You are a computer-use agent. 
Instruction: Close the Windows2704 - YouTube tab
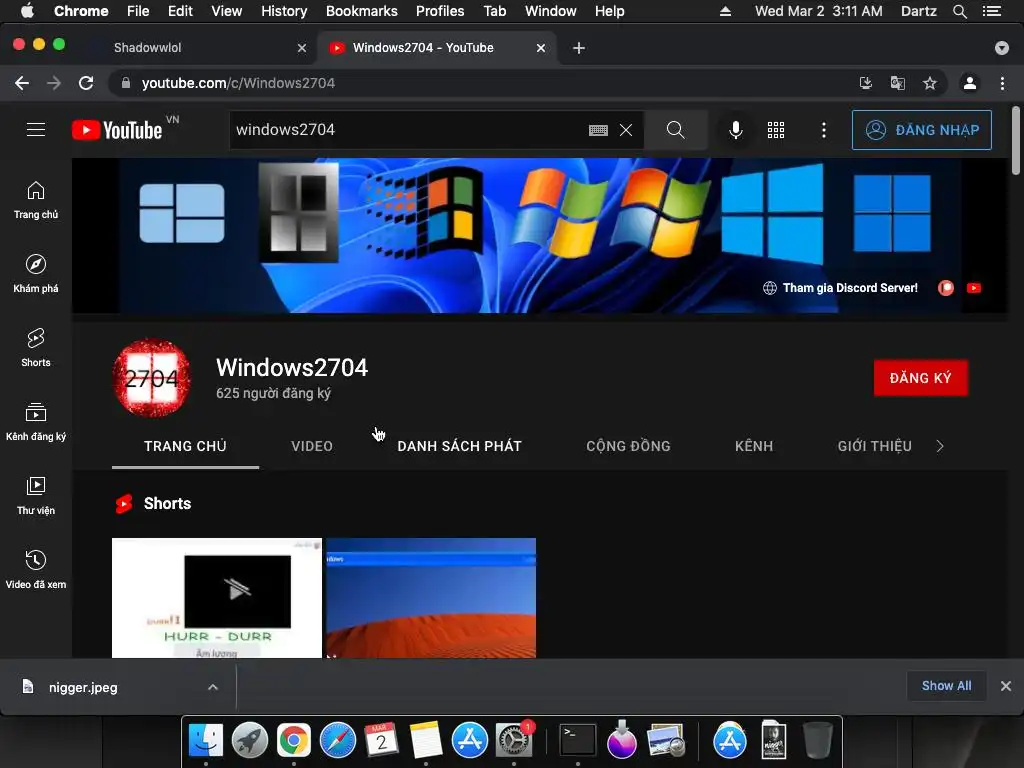(x=541, y=48)
